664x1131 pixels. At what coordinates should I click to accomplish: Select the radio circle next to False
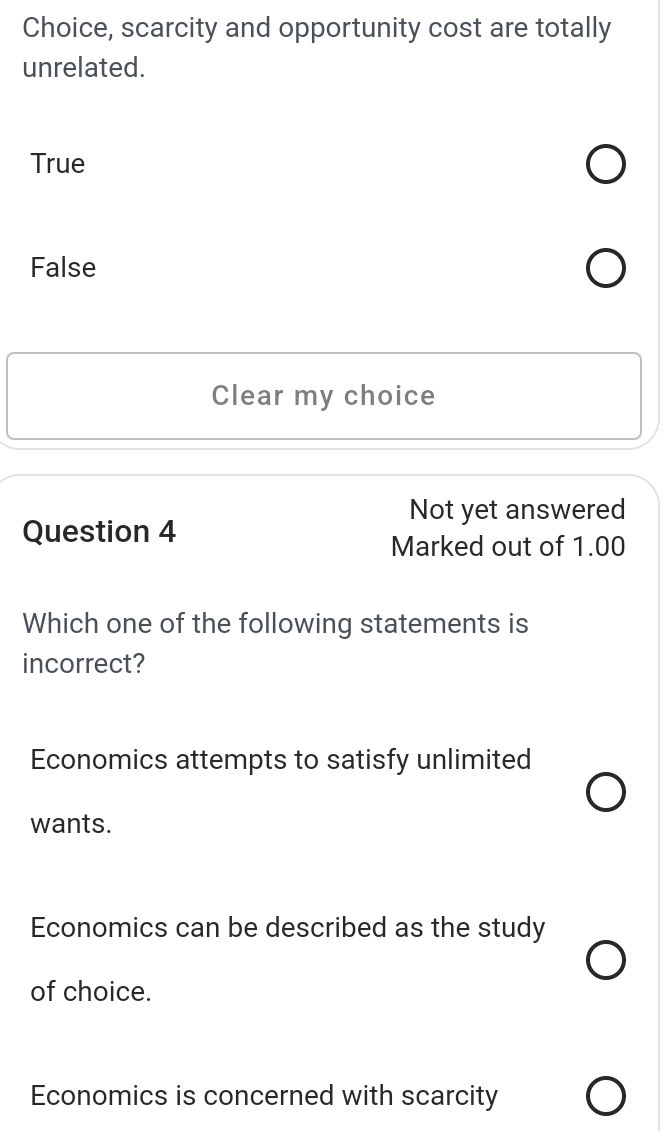tap(606, 268)
